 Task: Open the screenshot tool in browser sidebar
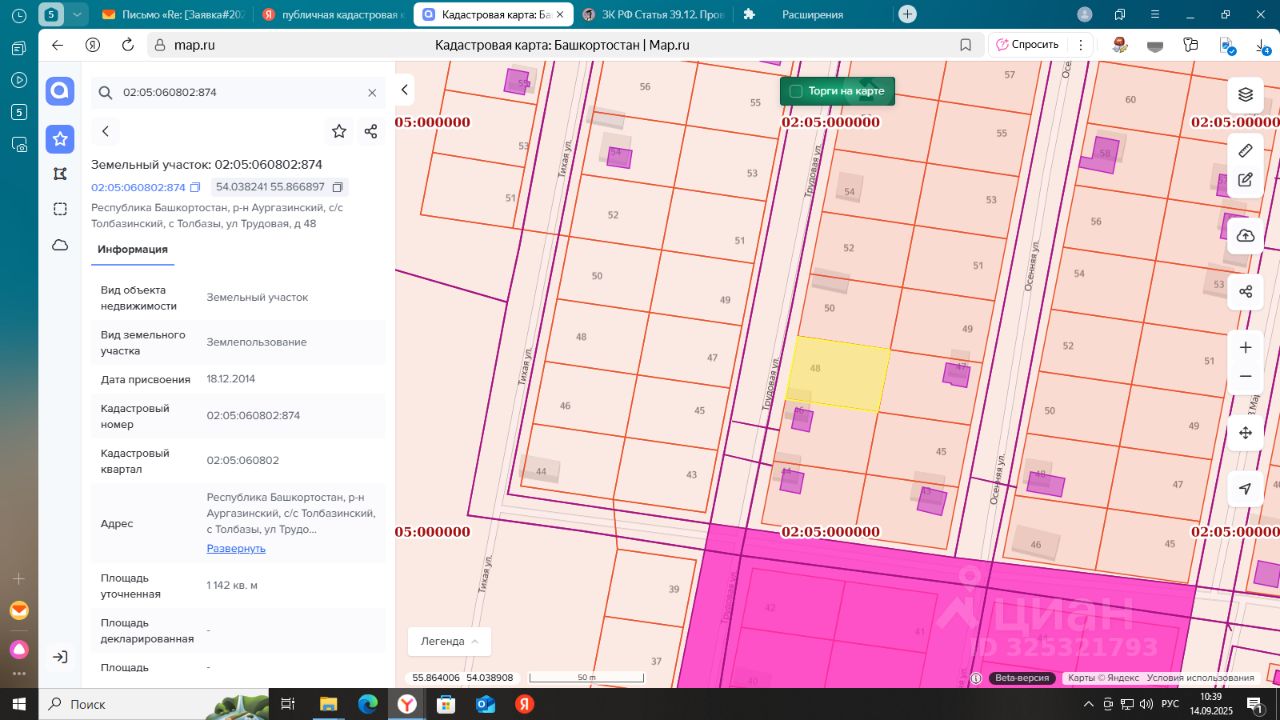(18, 144)
